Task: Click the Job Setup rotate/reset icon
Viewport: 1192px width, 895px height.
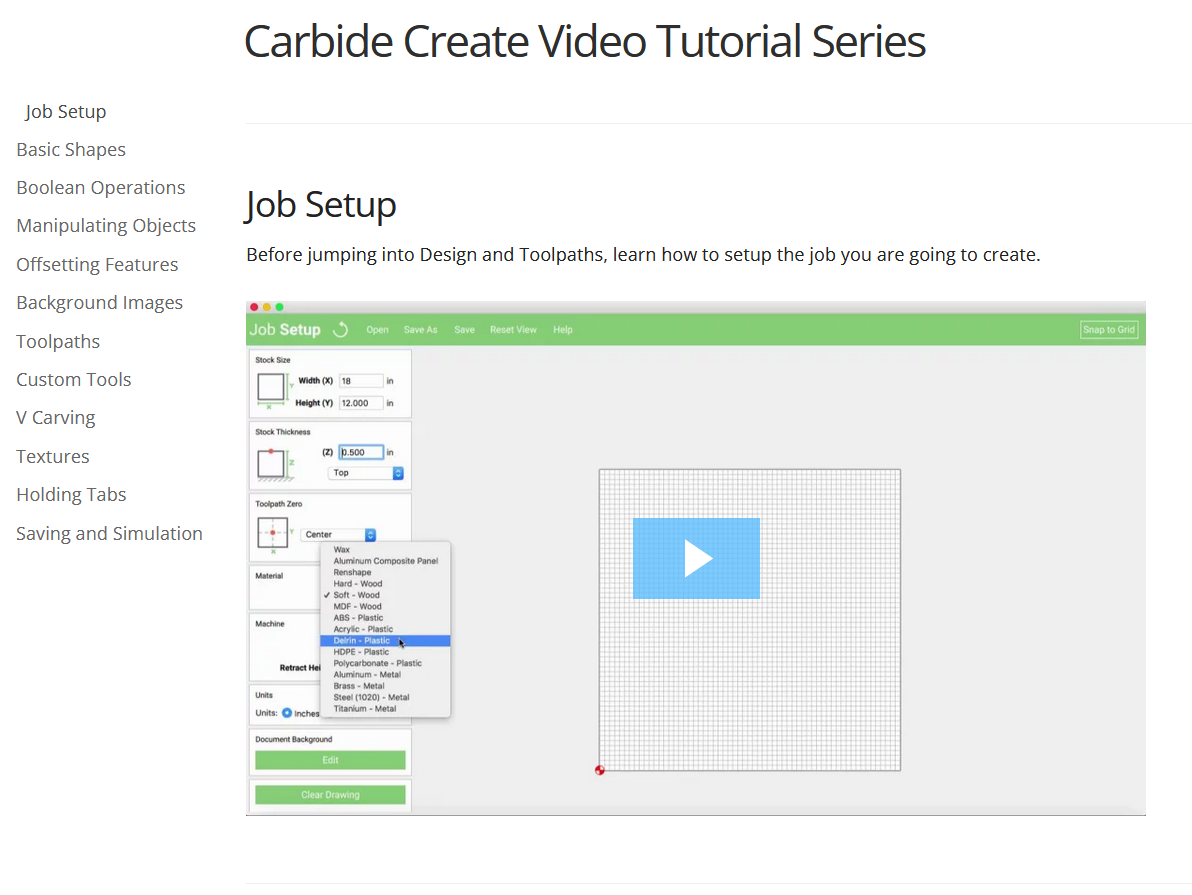Action: coord(341,328)
